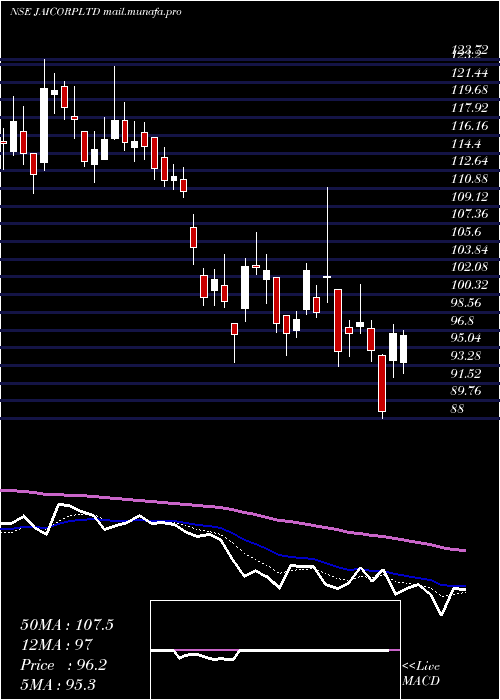Select the 100.32 price axis label
Image resolution: width=500 pixels, height=700 pixels.
(x=470, y=285)
